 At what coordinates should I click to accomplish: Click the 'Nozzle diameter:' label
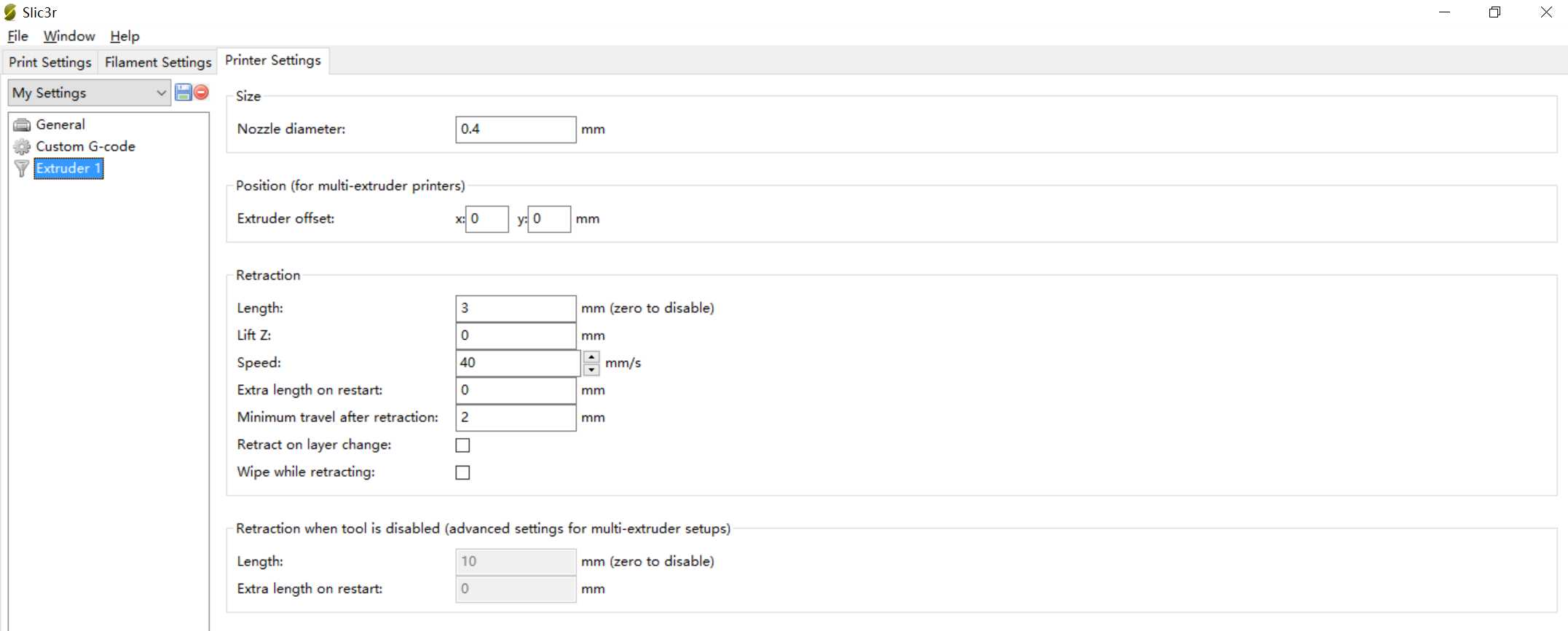point(291,129)
